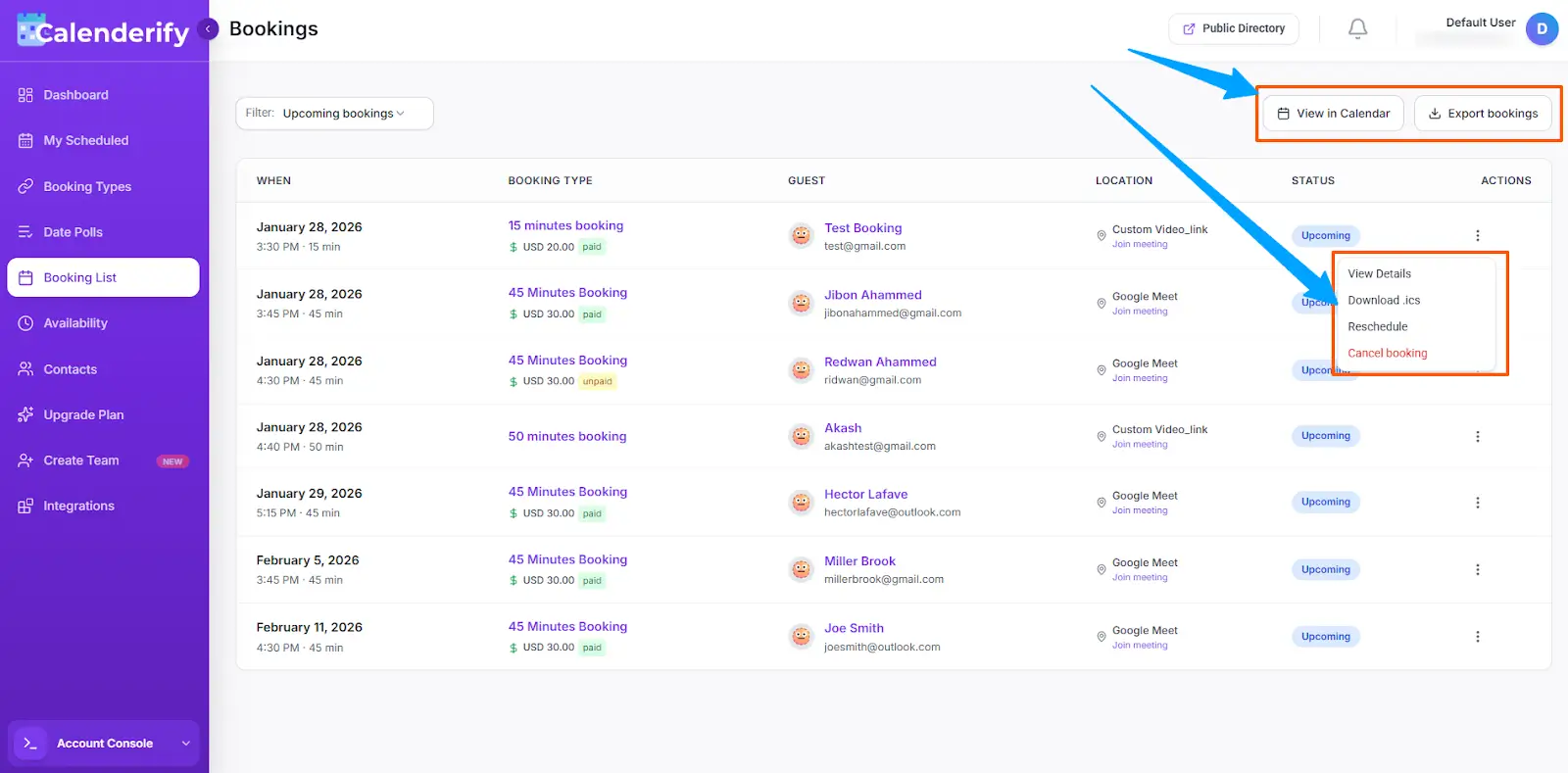Open Integrations page
1568x773 pixels.
(104, 506)
